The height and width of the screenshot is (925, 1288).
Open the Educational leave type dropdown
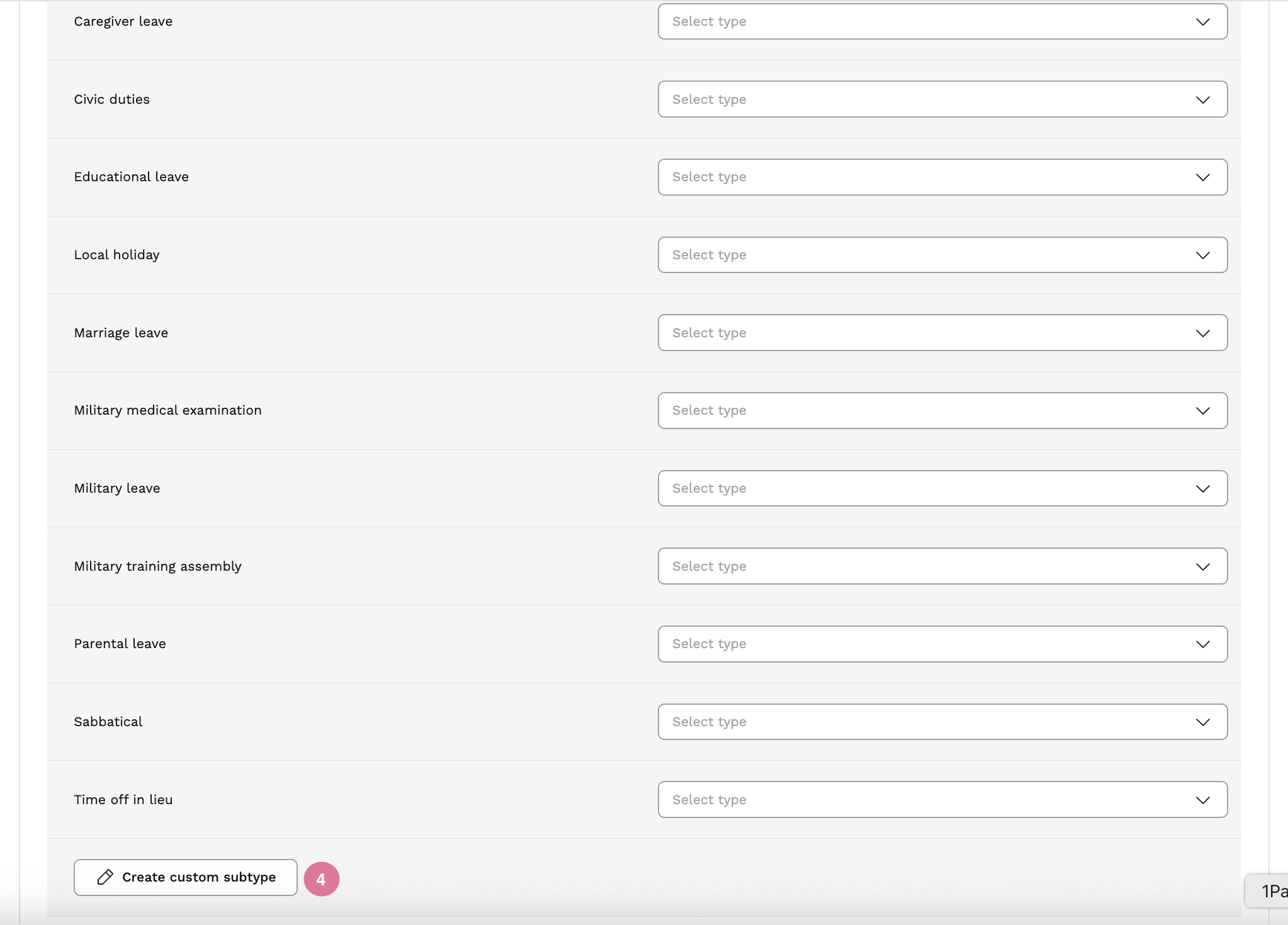point(942,177)
